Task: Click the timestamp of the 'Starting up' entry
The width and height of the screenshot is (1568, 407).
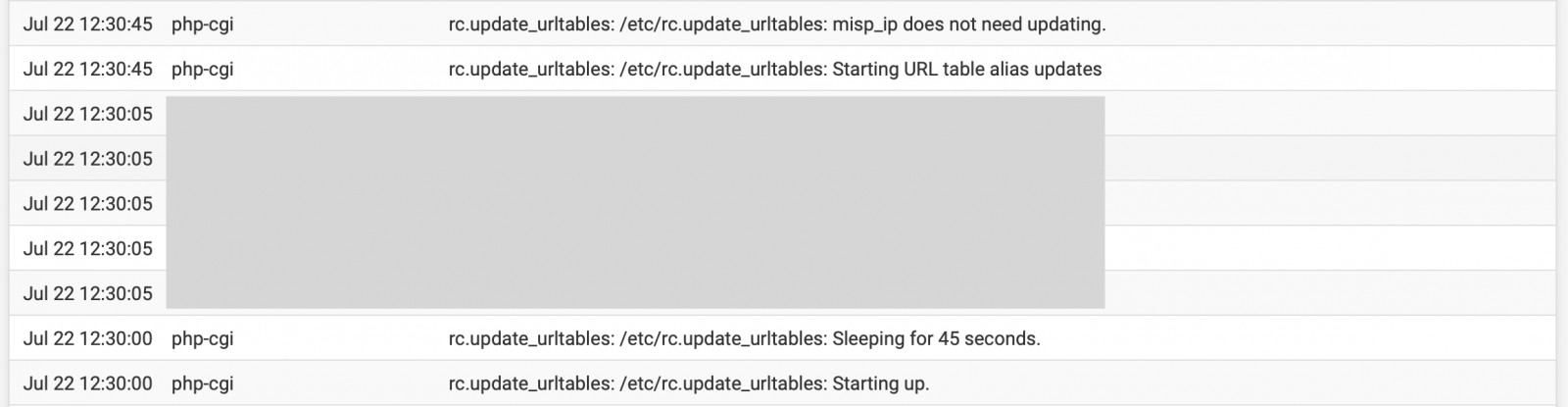Action: [88, 384]
